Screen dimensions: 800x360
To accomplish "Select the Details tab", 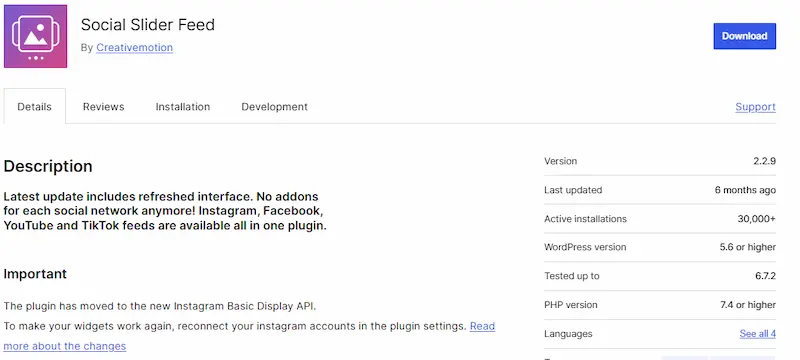I will click(35, 107).
